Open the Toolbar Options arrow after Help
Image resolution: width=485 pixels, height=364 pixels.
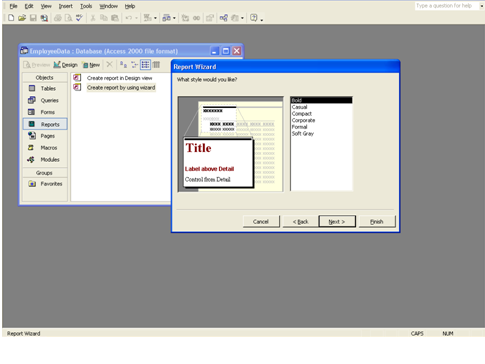point(262,19)
